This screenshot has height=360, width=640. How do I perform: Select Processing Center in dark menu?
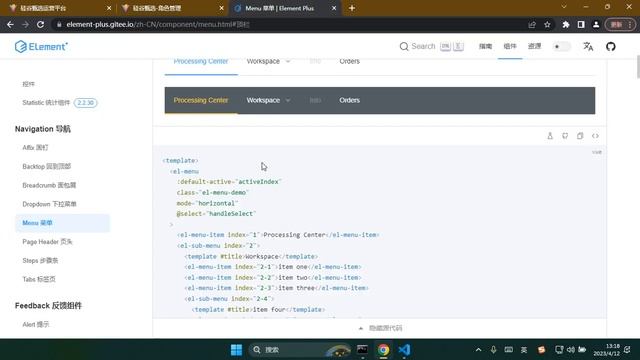[x=201, y=100]
